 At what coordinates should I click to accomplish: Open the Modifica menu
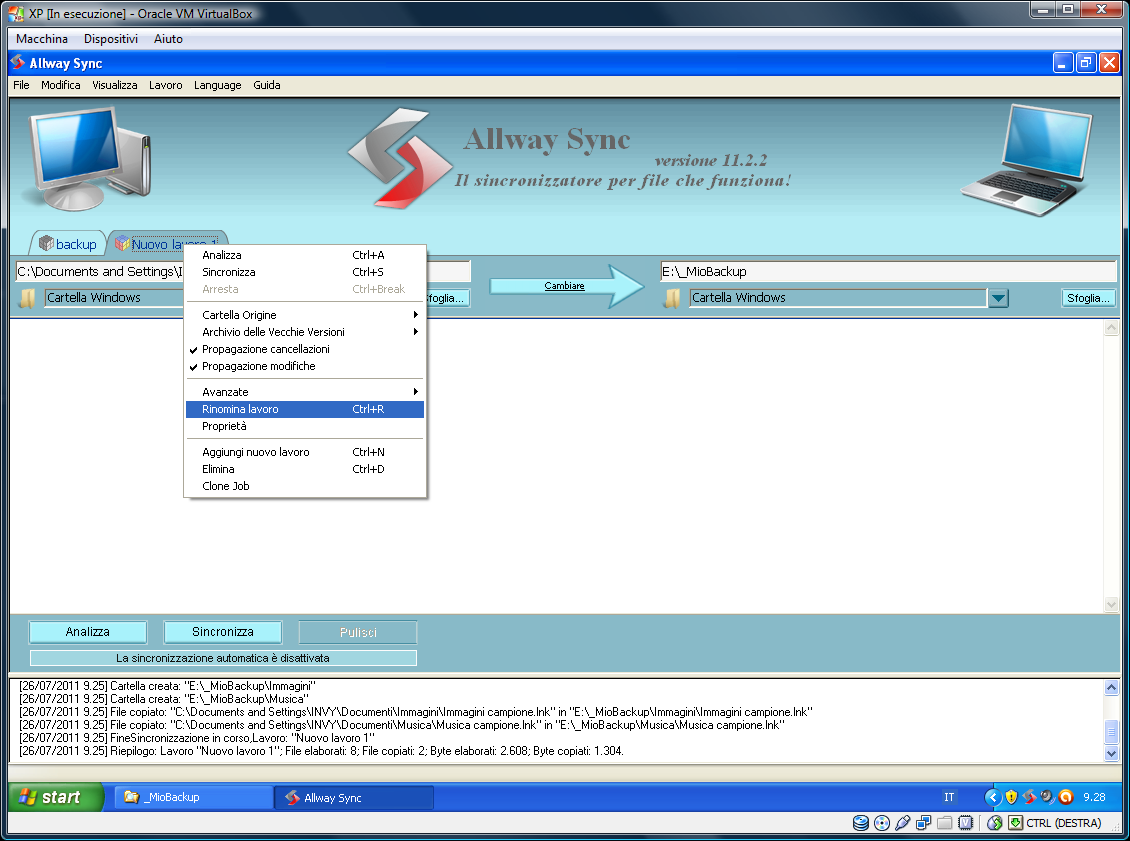pyautogui.click(x=61, y=85)
